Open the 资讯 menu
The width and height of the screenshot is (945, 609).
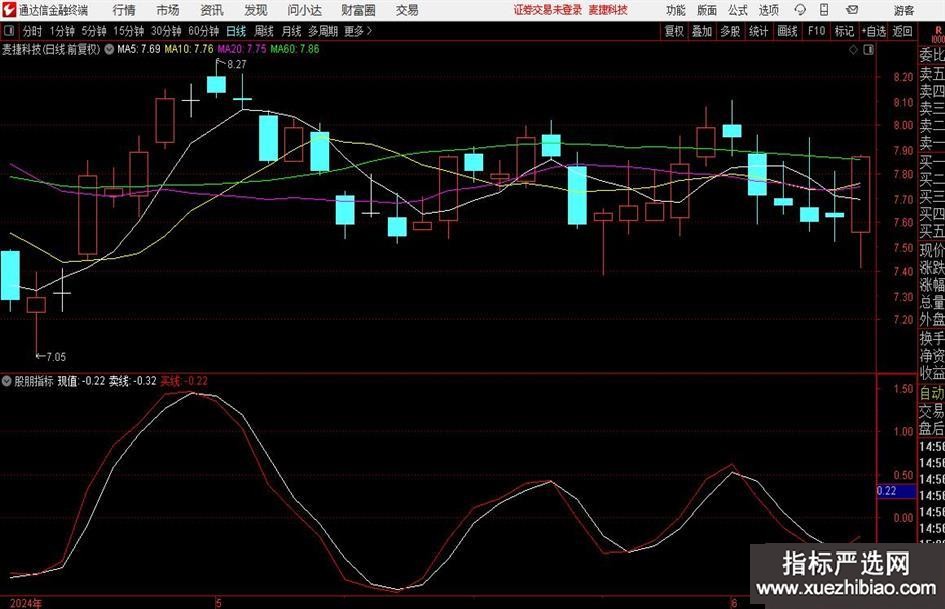tap(212, 10)
